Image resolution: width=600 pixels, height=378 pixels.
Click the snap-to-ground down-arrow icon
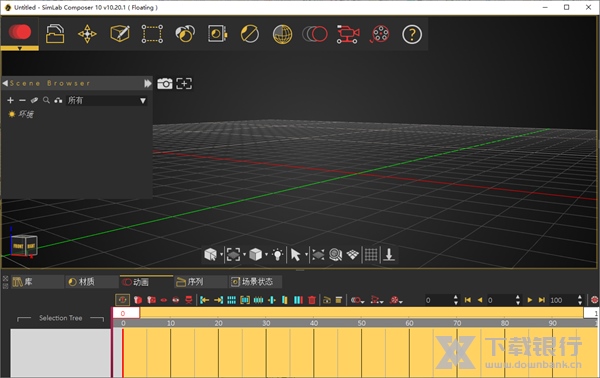pos(389,254)
